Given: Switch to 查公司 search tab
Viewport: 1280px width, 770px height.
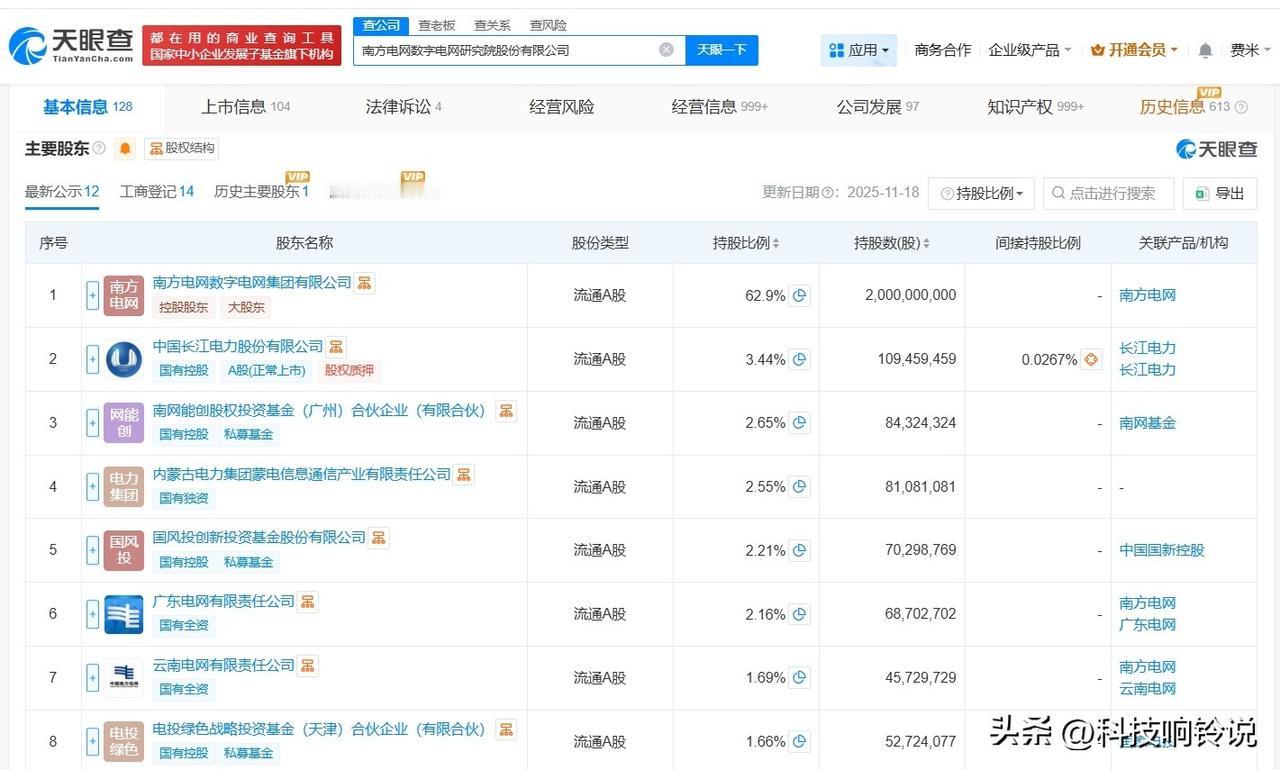Looking at the screenshot, I should pyautogui.click(x=381, y=25).
